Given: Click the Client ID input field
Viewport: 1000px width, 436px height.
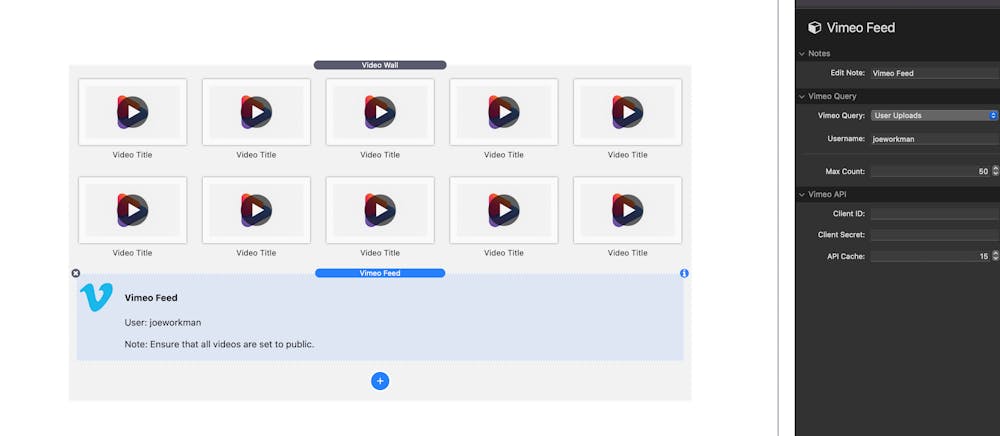Looking at the screenshot, I should (x=935, y=214).
